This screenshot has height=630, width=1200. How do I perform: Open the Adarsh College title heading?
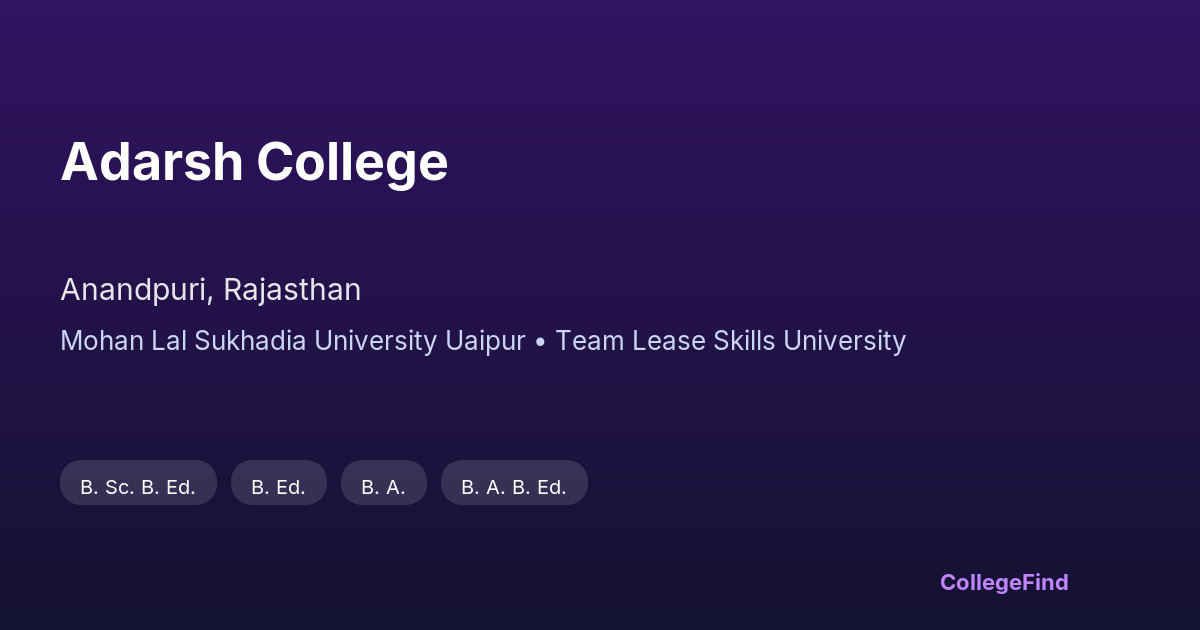tap(254, 162)
